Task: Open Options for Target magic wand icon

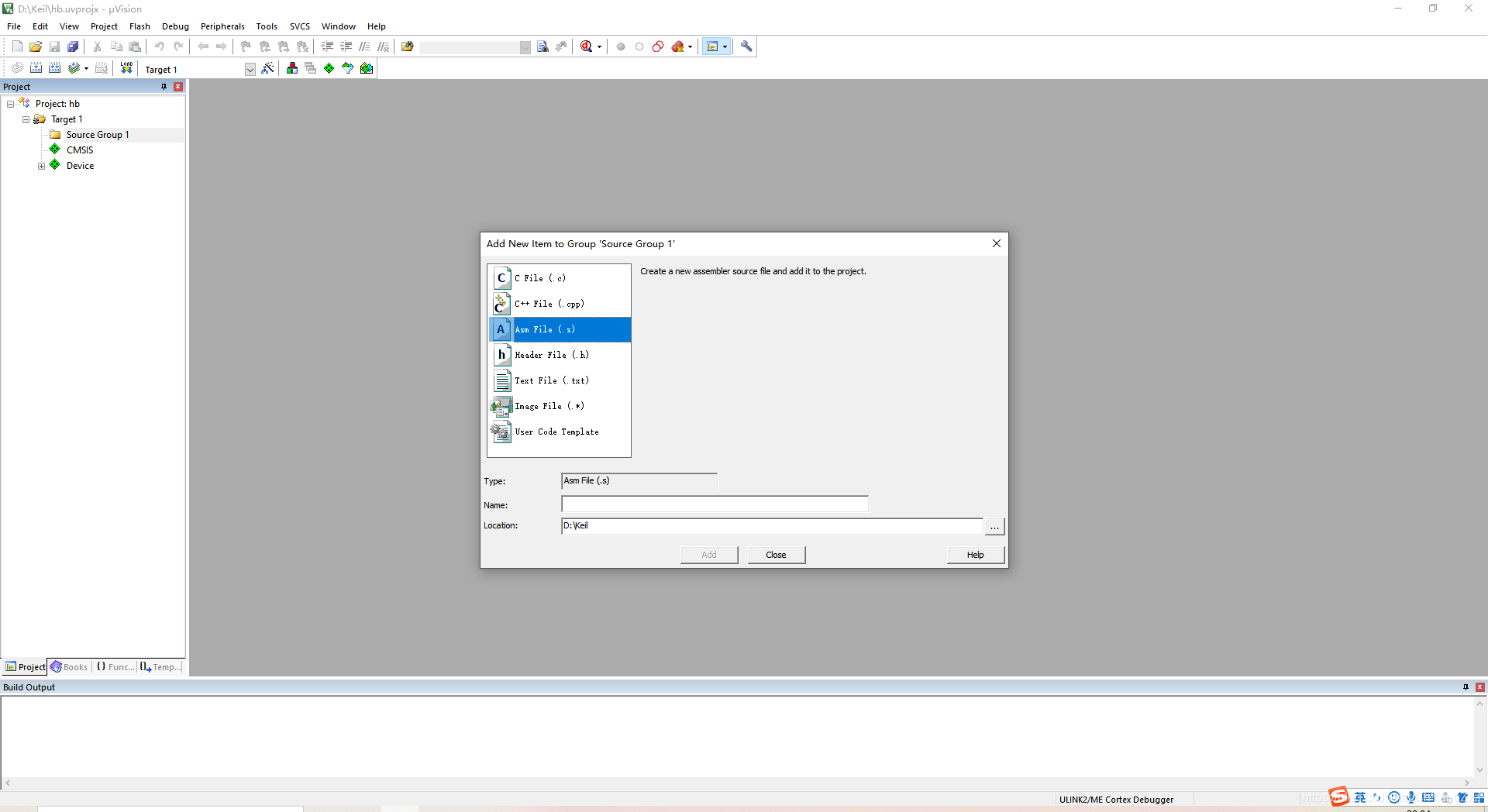Action: coord(267,68)
